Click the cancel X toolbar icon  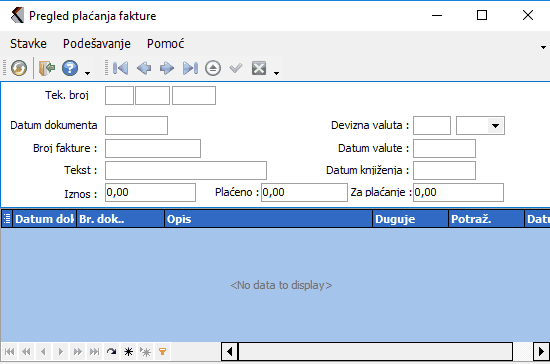pos(259,68)
